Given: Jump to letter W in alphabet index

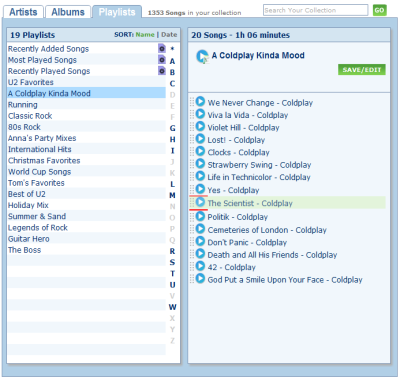Looking at the screenshot, I should pos(172,307).
